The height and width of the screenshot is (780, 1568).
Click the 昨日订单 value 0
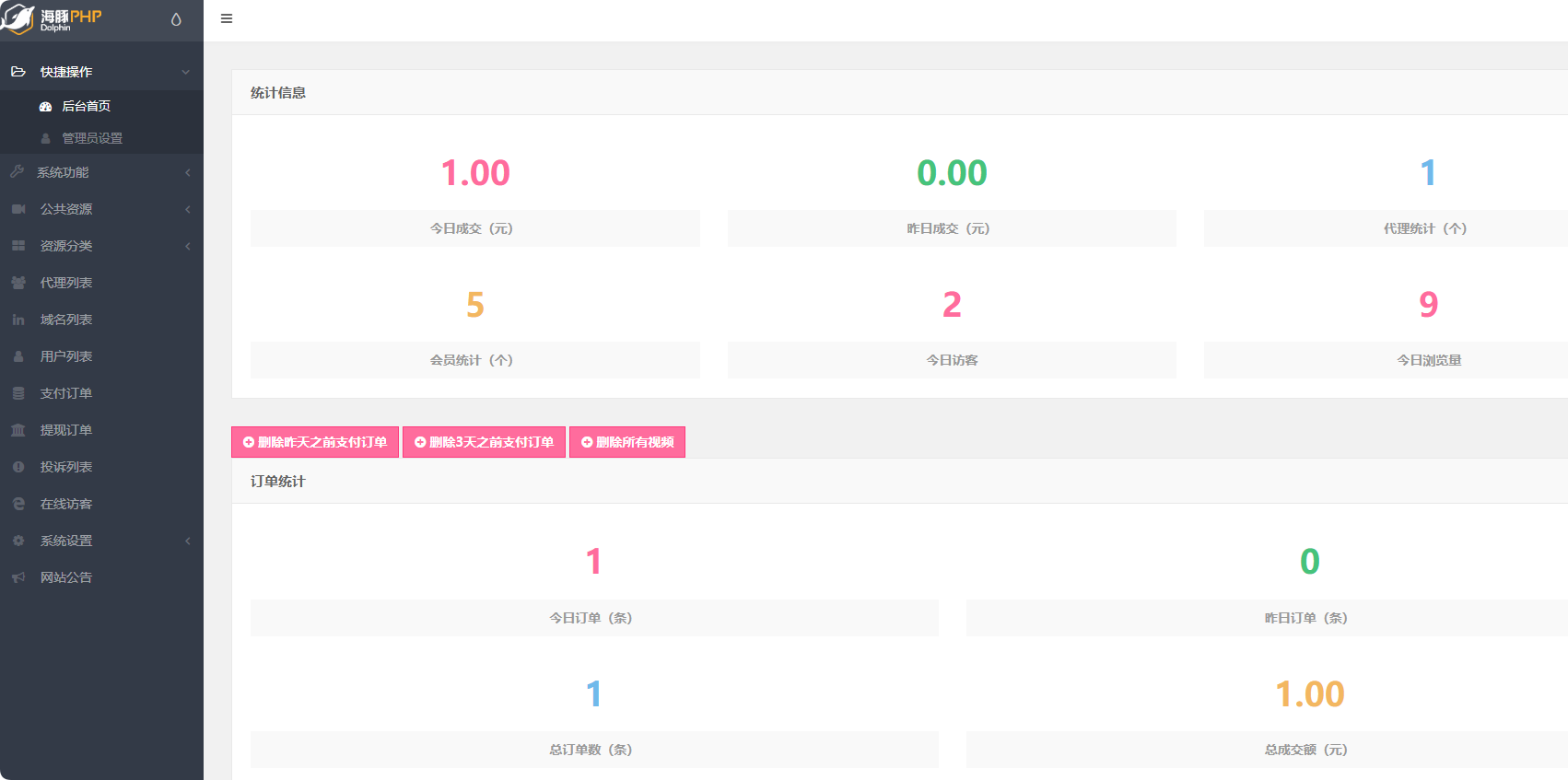tap(1309, 562)
